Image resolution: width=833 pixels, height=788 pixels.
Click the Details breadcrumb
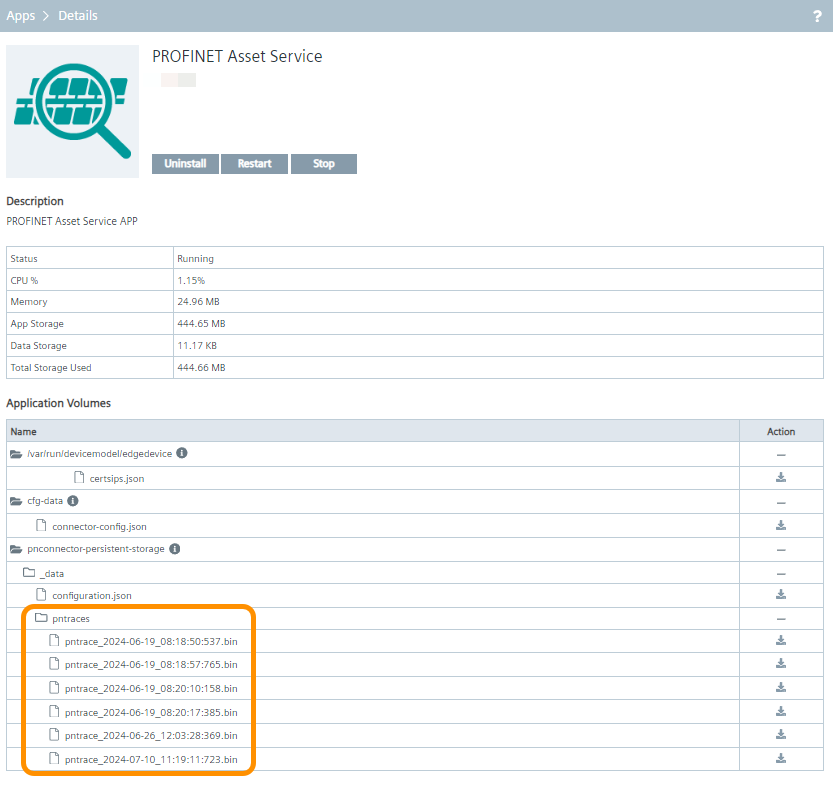[x=78, y=16]
